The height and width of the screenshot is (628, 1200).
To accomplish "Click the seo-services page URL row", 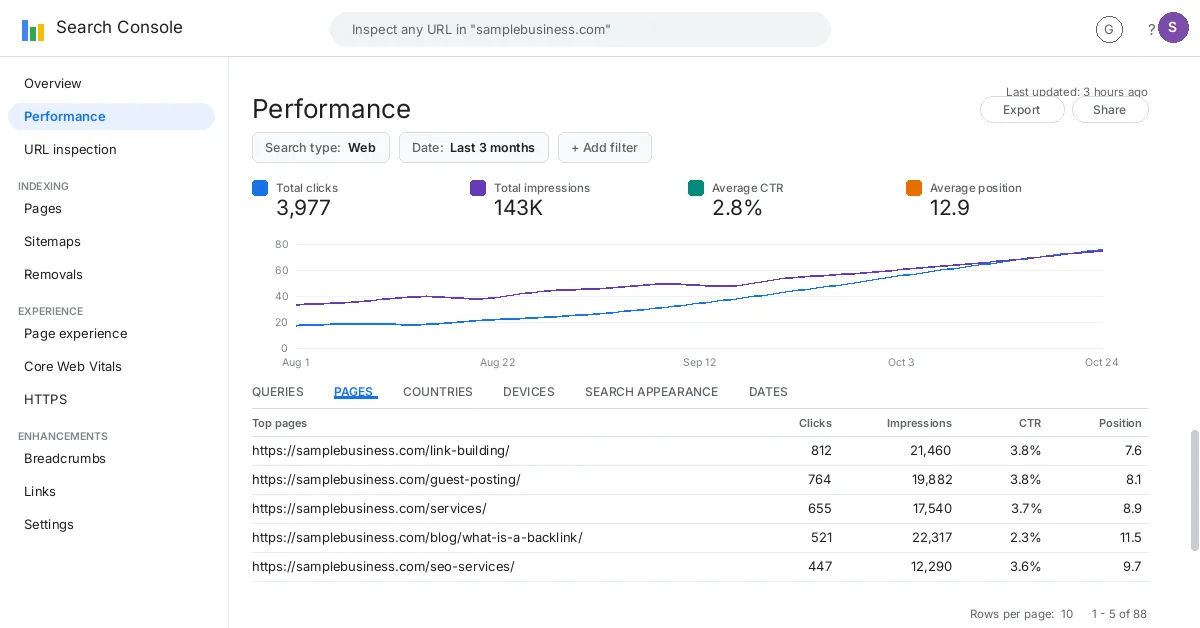I will (700, 567).
